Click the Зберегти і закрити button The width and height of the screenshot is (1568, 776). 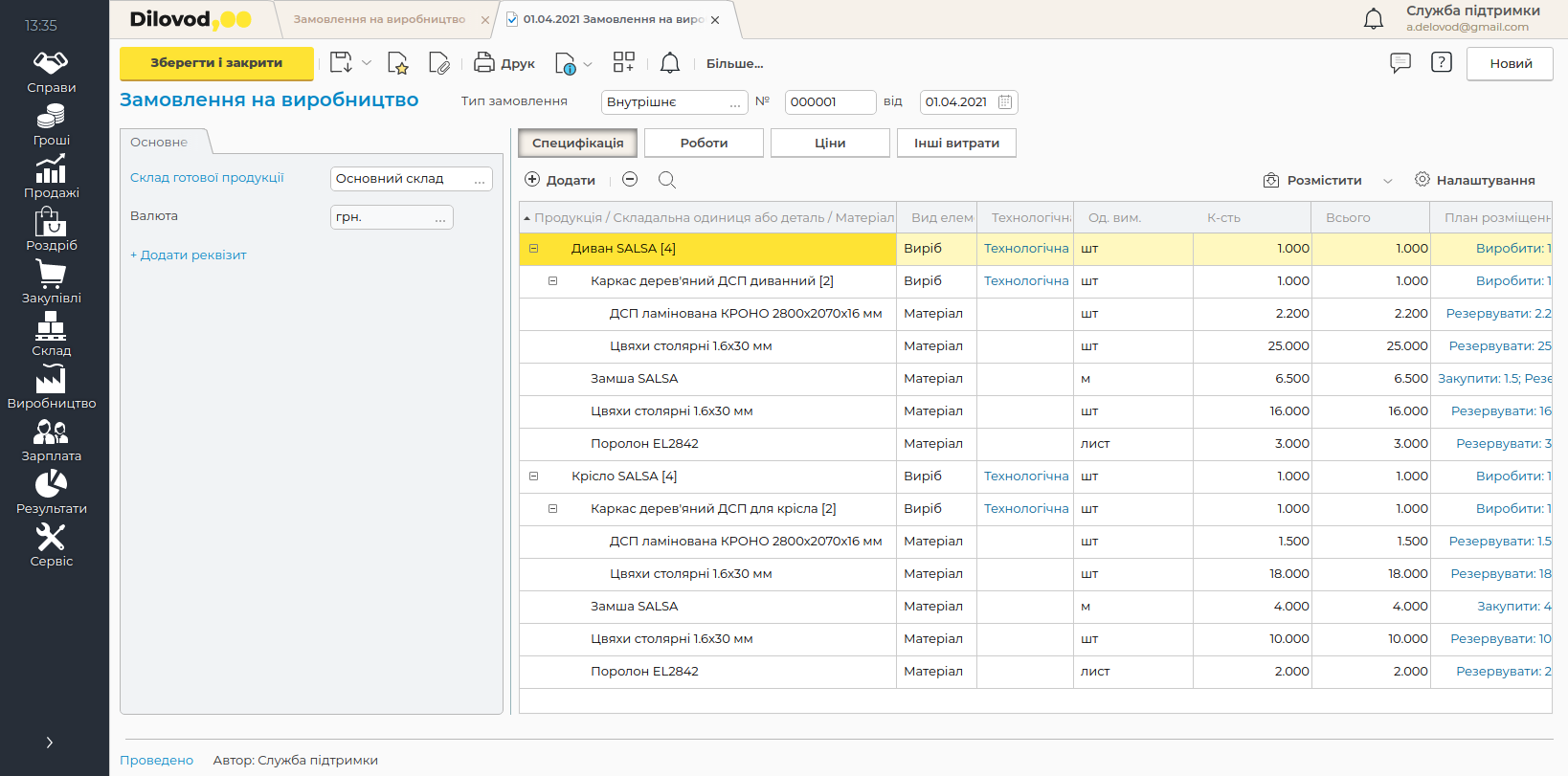coord(216,63)
